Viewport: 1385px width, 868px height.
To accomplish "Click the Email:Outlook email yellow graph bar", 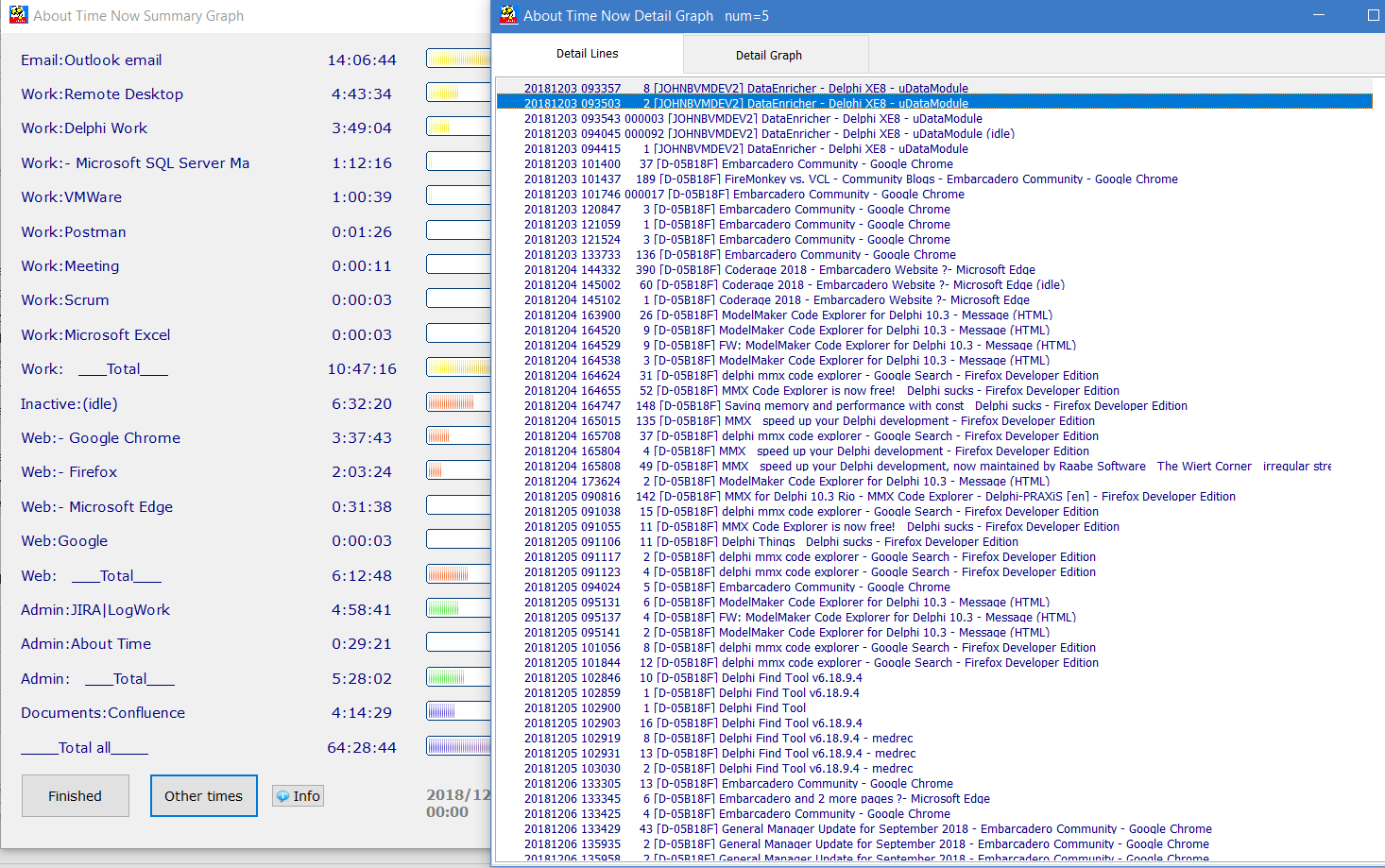I will click(x=458, y=59).
